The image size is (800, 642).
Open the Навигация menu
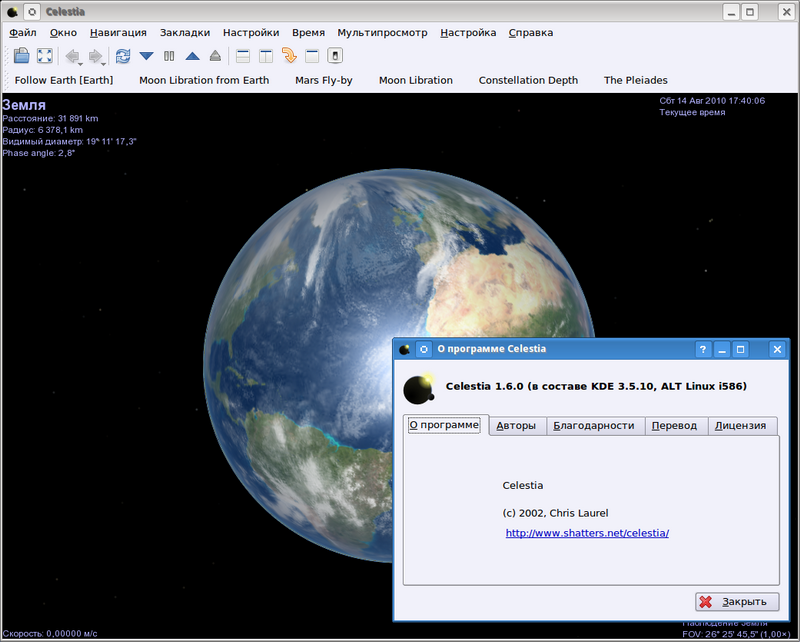click(118, 33)
